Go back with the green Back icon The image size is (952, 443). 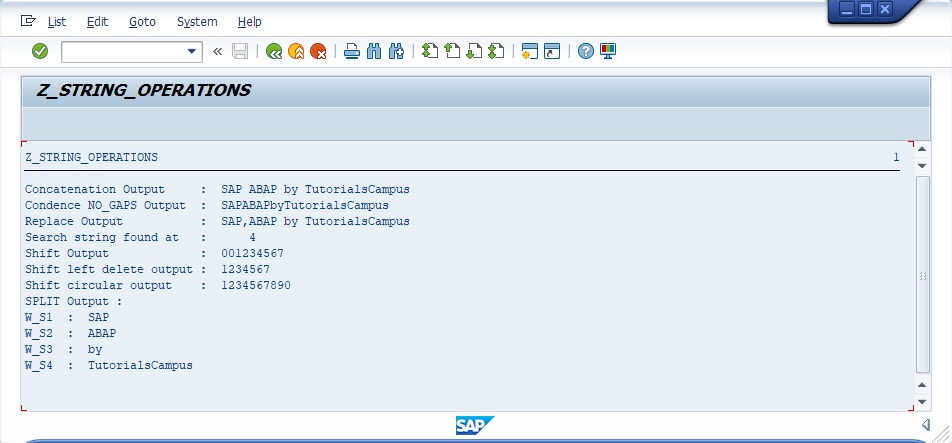point(274,51)
